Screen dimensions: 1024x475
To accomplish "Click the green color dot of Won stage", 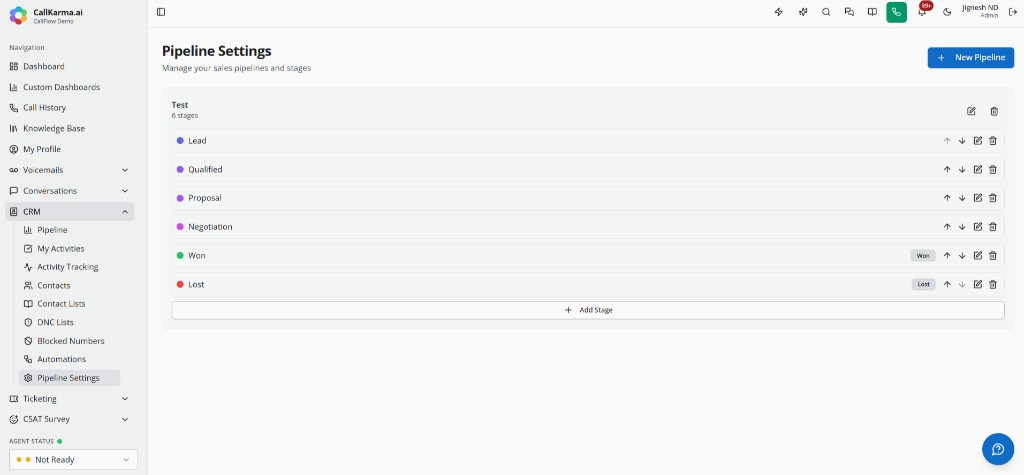I will click(180, 255).
